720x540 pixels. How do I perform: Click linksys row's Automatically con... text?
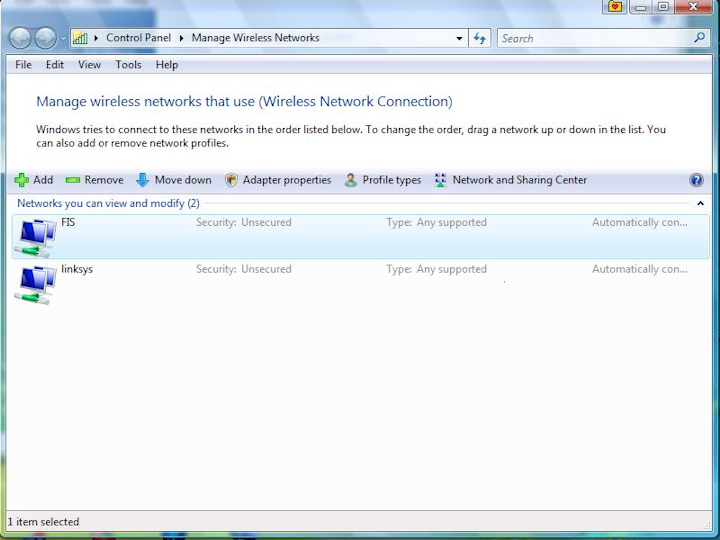click(x=640, y=269)
